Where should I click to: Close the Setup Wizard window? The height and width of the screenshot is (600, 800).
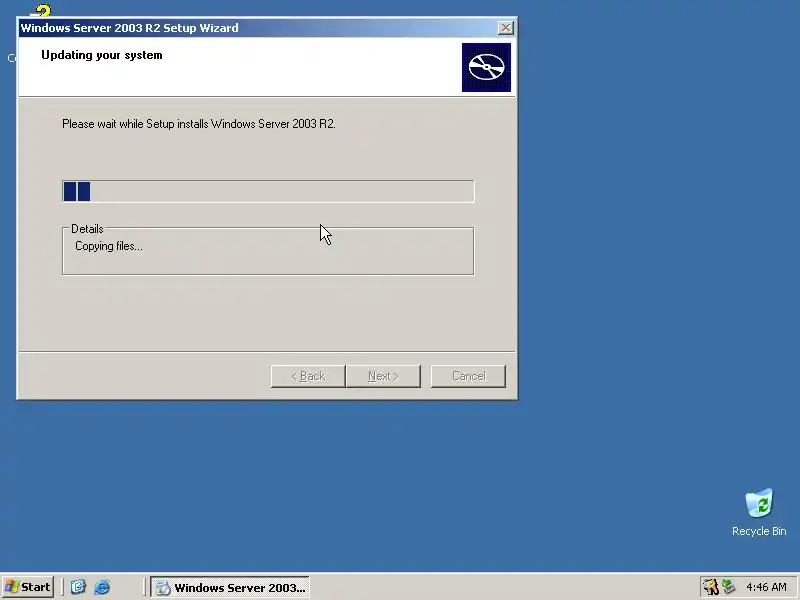(x=505, y=28)
